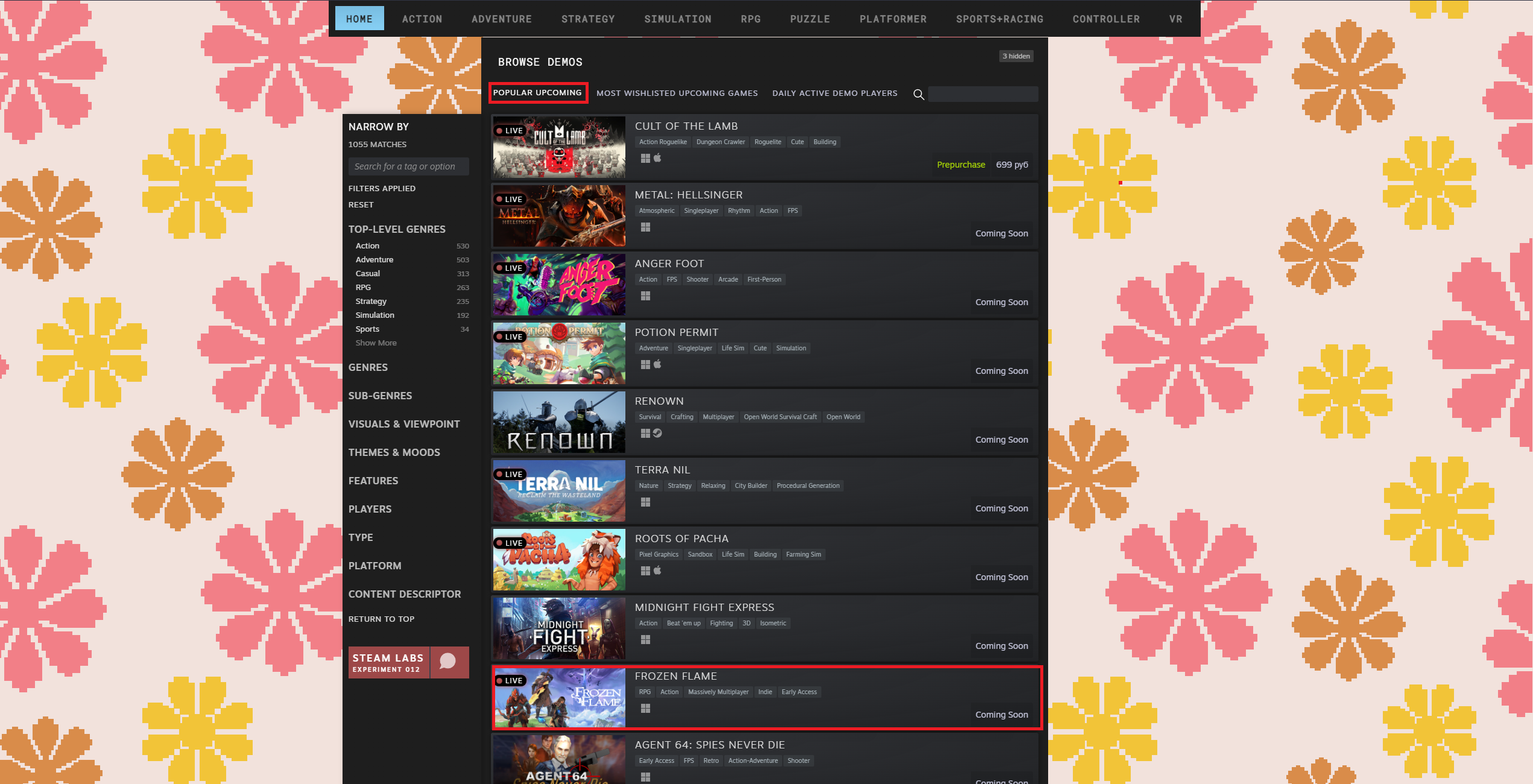Click Massively Multiplayer tag on Frozen Flame
1533x784 pixels.
[718, 692]
